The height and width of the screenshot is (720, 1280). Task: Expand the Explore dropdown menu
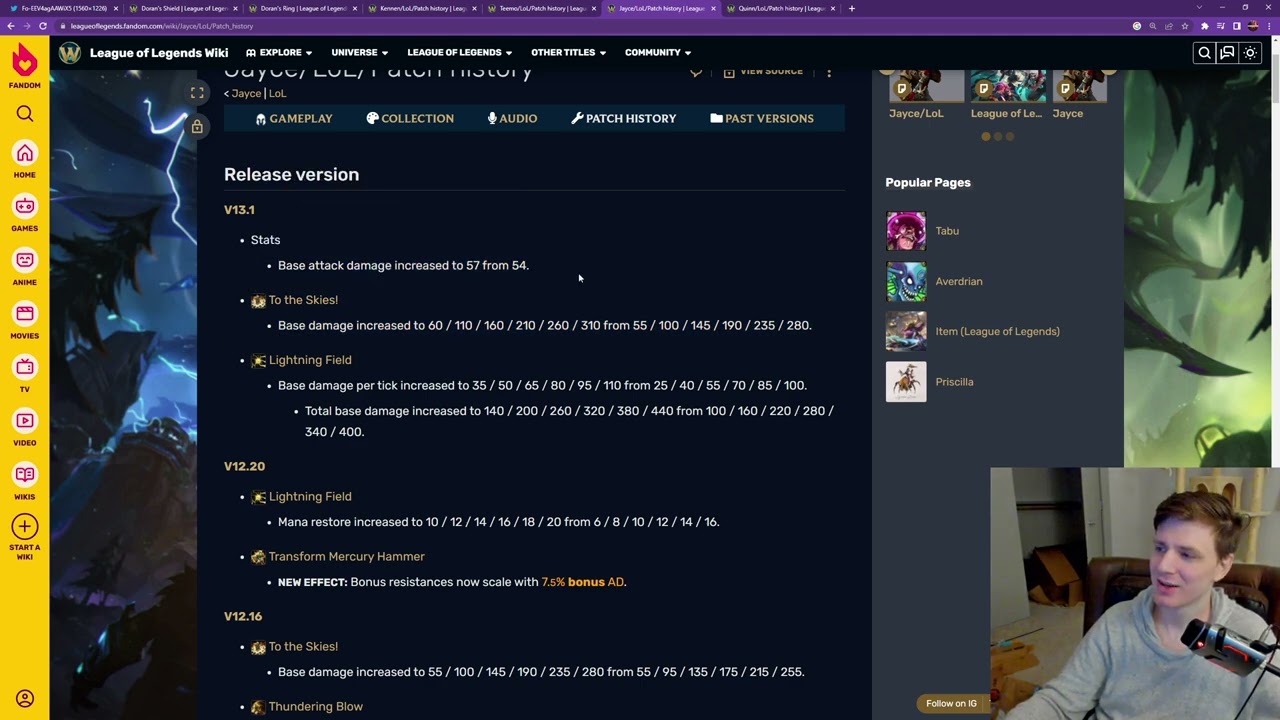(279, 52)
